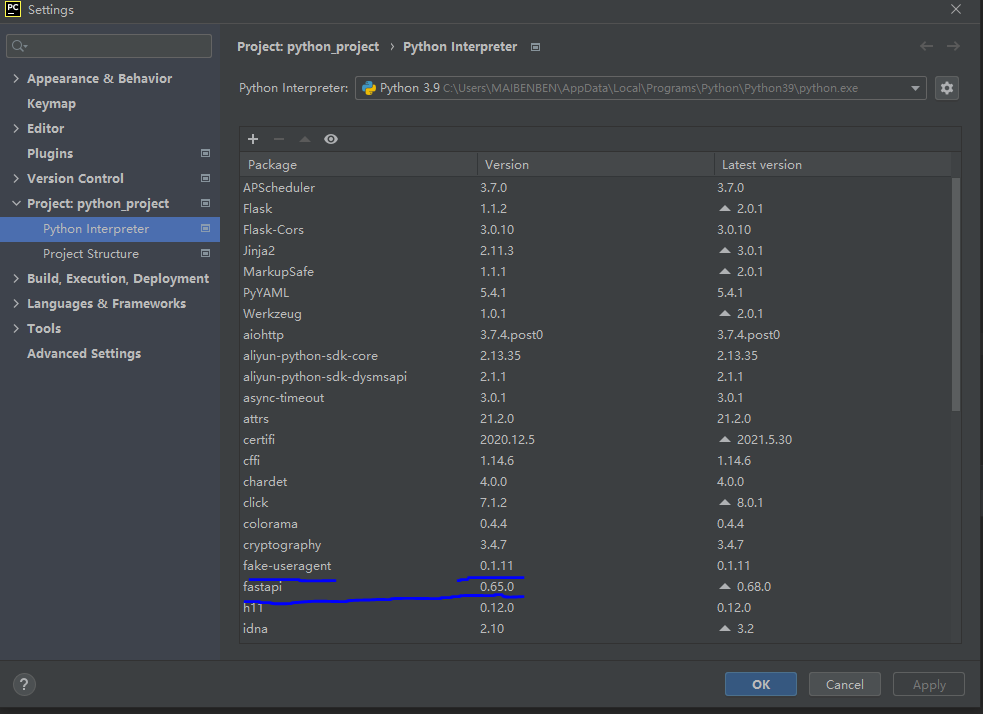The image size is (983, 714).
Task: Select the MarkupSafe package row
Action: tap(596, 271)
